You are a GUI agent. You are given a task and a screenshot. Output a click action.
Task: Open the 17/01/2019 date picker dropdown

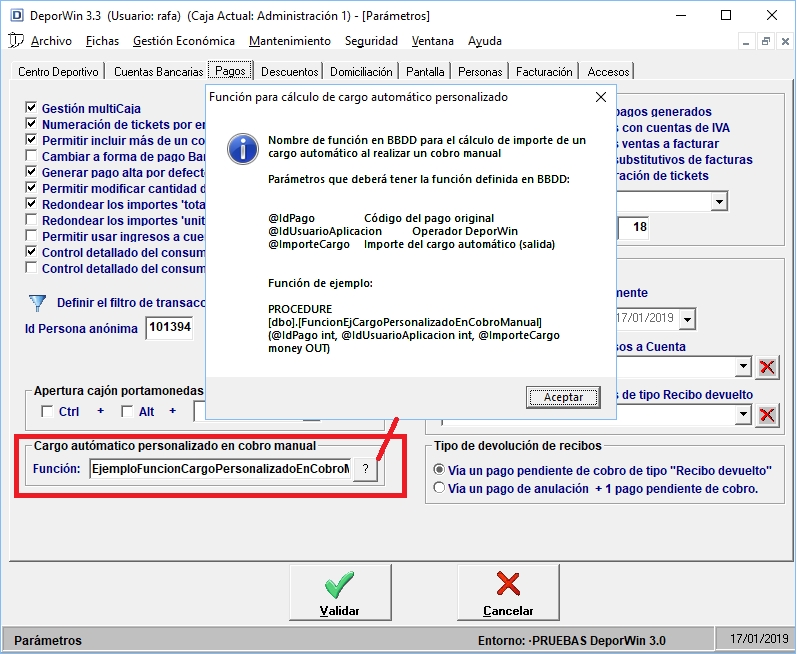687,320
